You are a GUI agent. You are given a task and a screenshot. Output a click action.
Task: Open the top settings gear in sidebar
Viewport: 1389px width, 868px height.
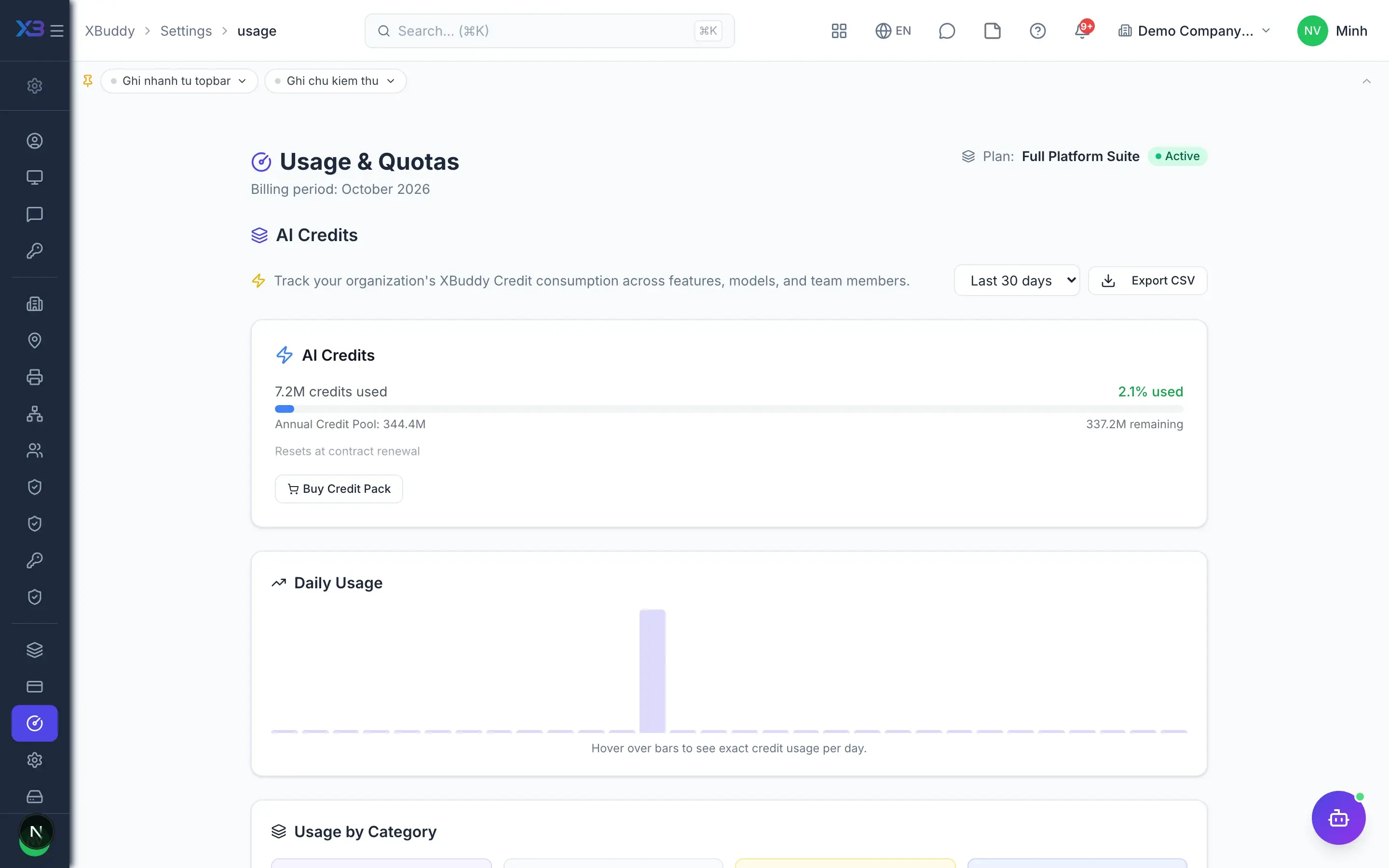pyautogui.click(x=34, y=85)
